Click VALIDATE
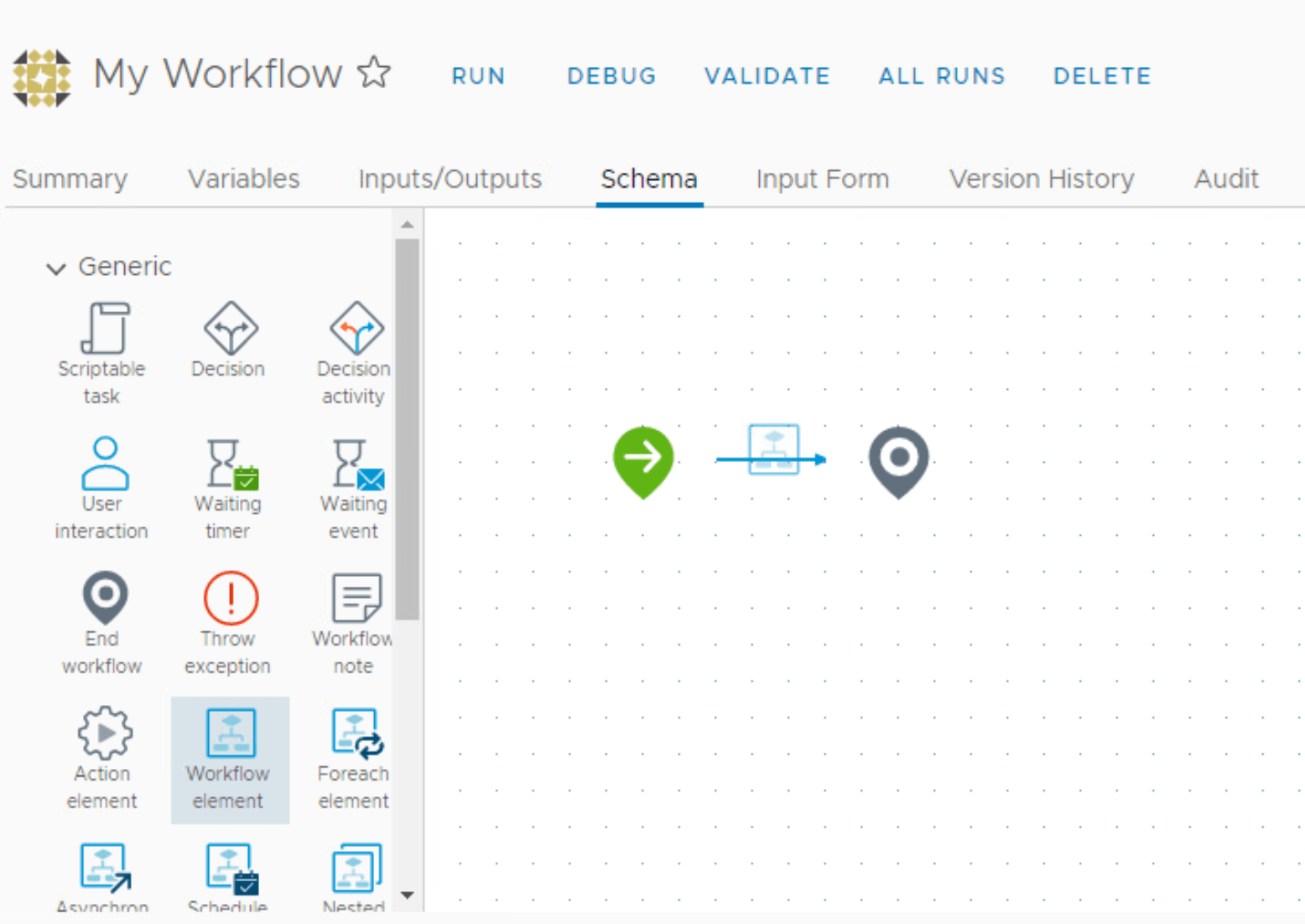 pyautogui.click(x=767, y=76)
